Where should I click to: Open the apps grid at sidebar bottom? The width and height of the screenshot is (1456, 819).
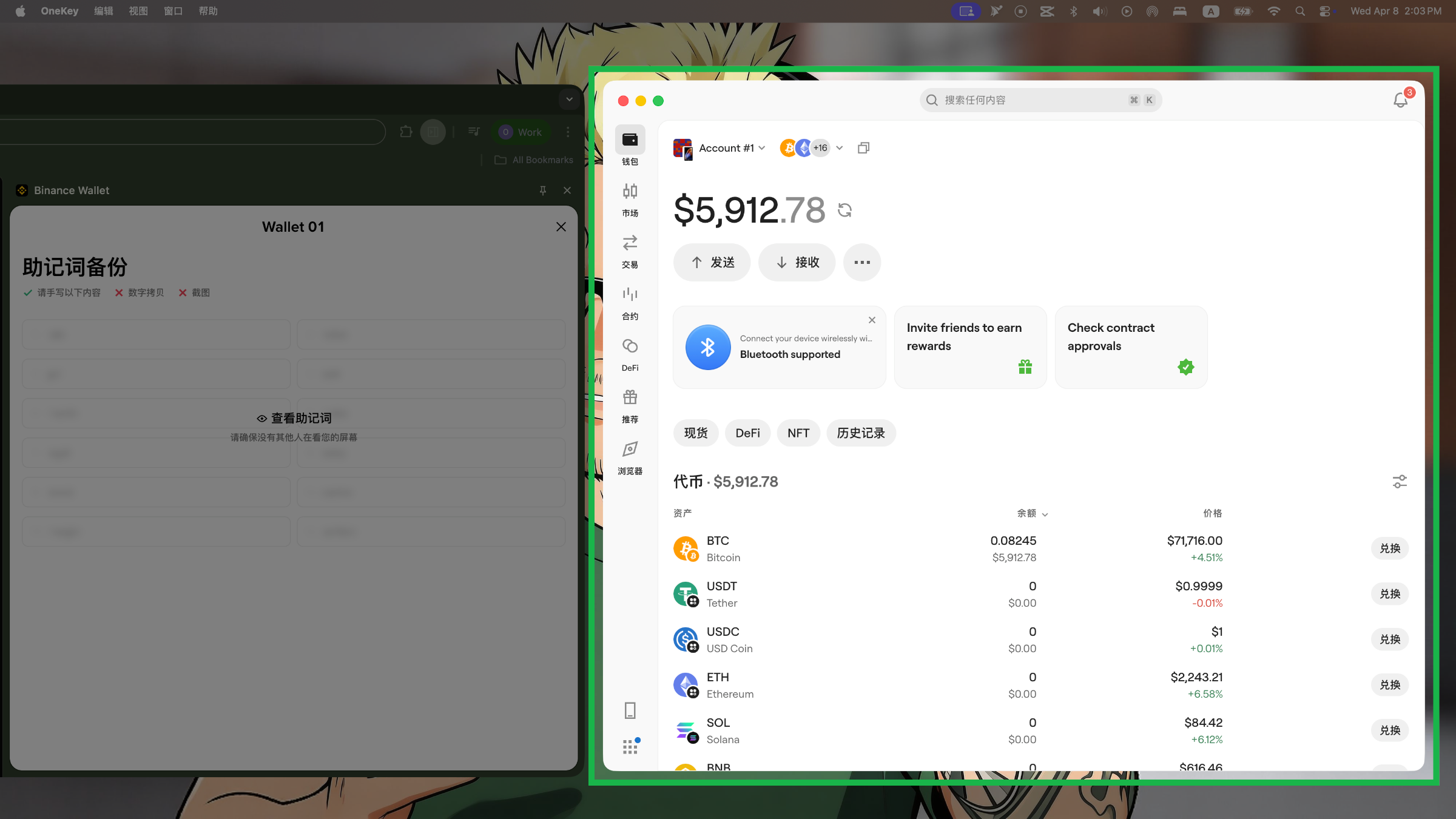[630, 746]
